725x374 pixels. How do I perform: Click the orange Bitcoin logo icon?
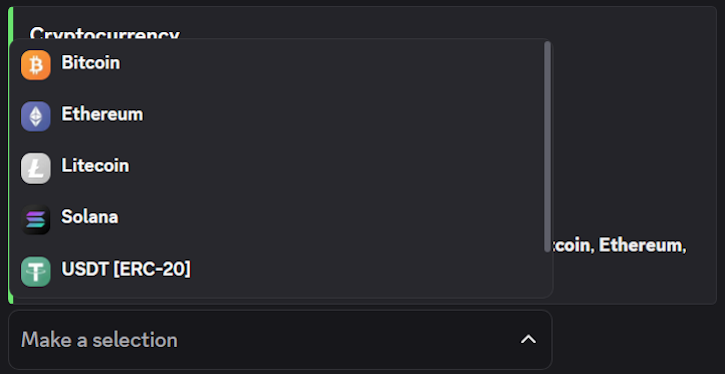[36, 65]
